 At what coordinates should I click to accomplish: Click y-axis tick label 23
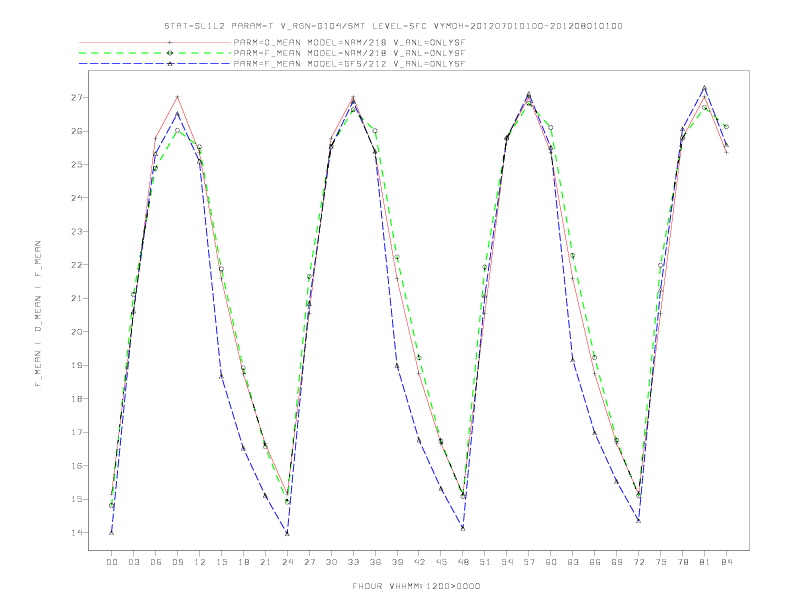click(x=77, y=231)
